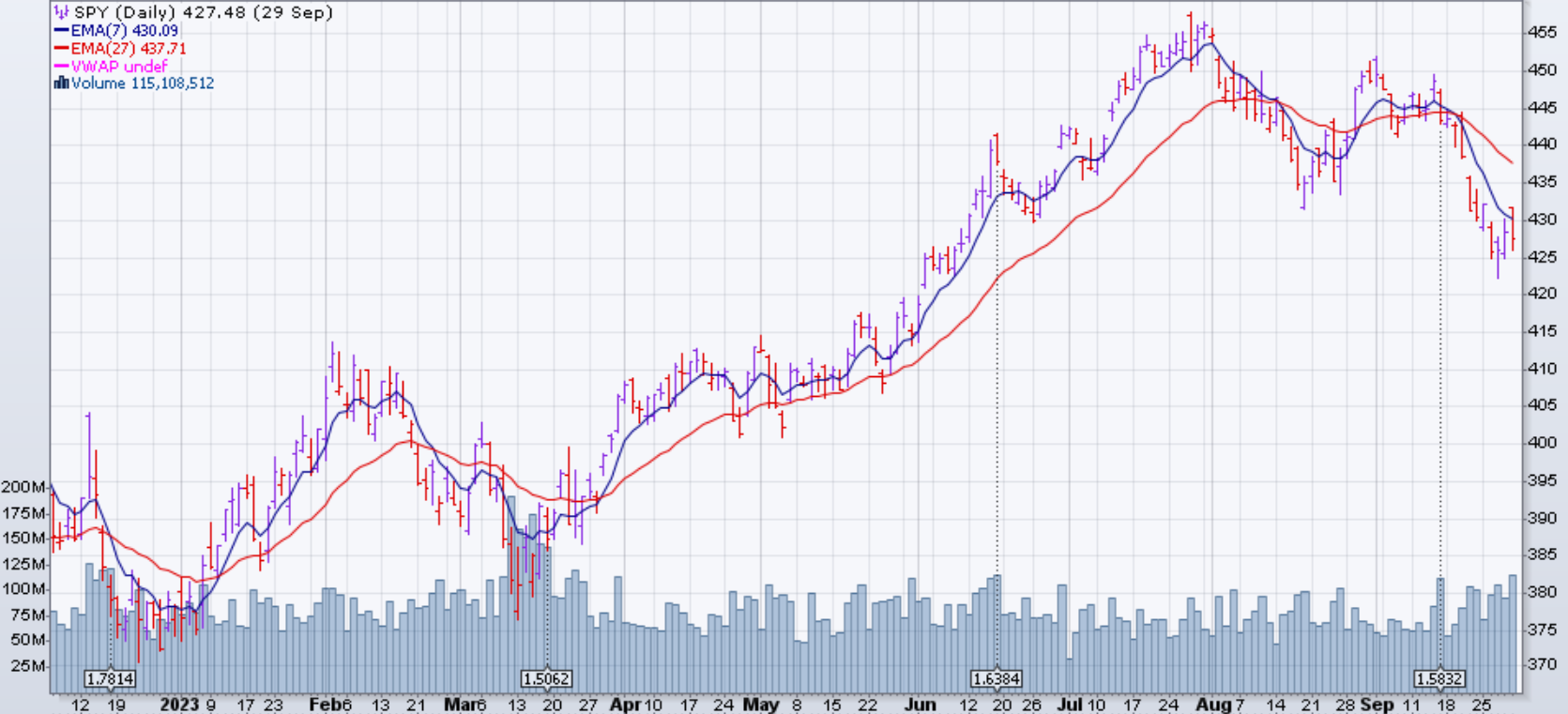Click the 1.7814 dividend marker
1568x714 pixels.
pyautogui.click(x=110, y=678)
